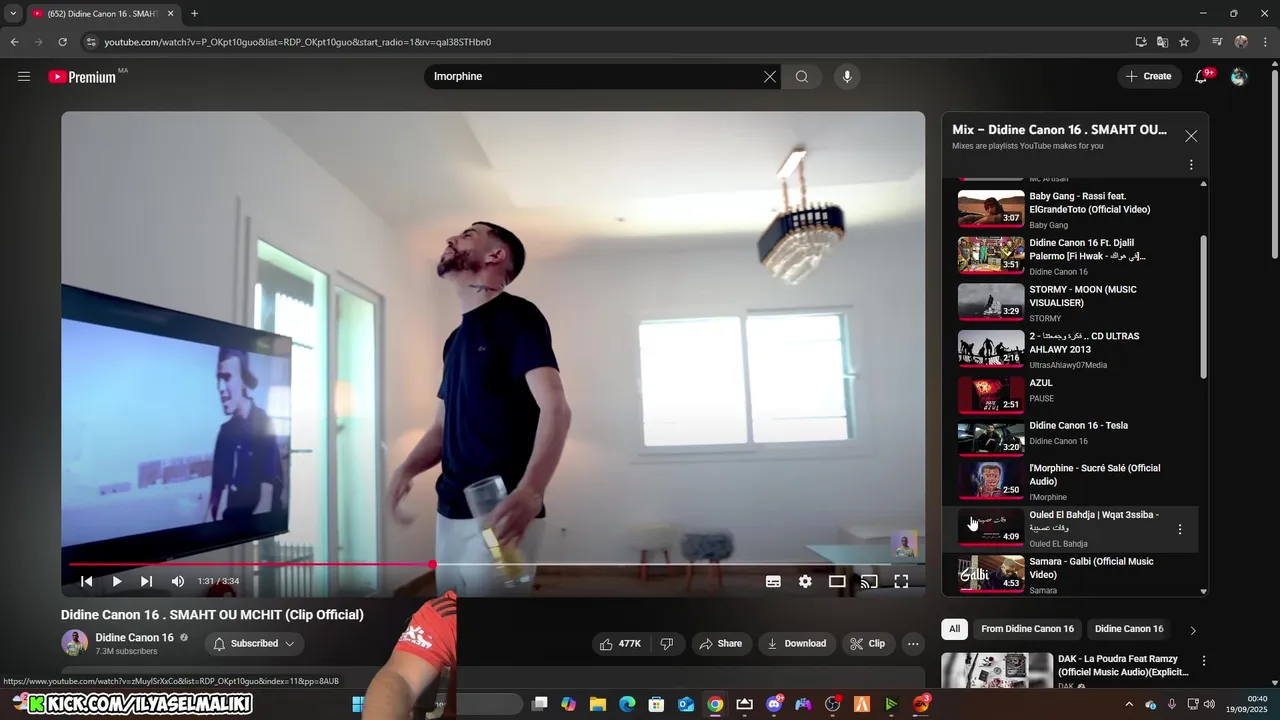Skip to the previous video
This screenshot has height=720, width=1280.
(x=86, y=581)
